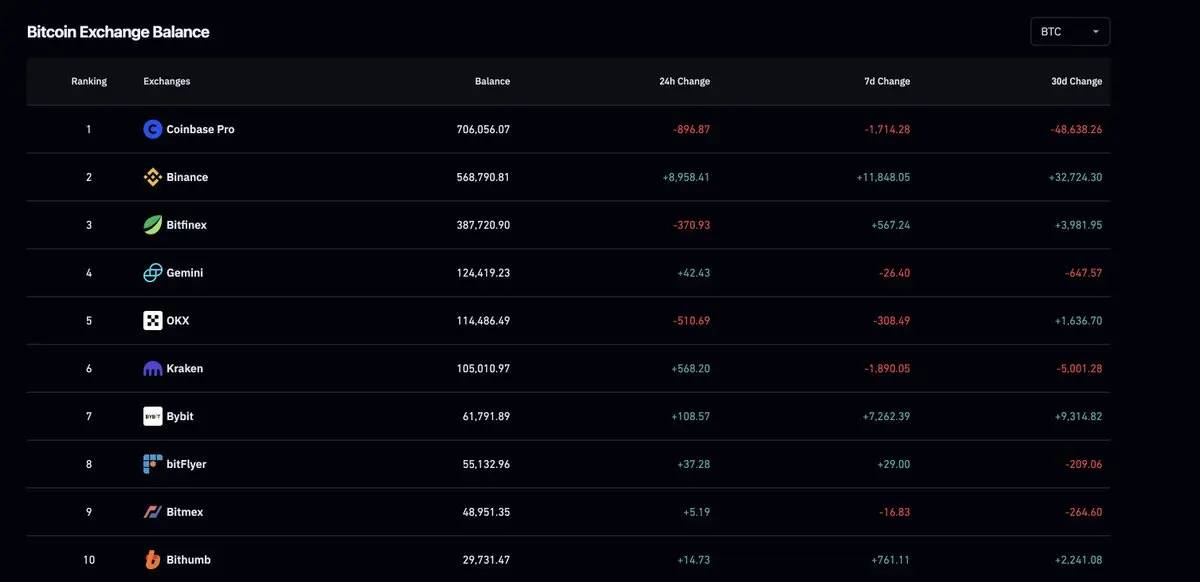The height and width of the screenshot is (582, 1200).
Task: Click the 7d change value +11,848.05
Action: coord(884,177)
